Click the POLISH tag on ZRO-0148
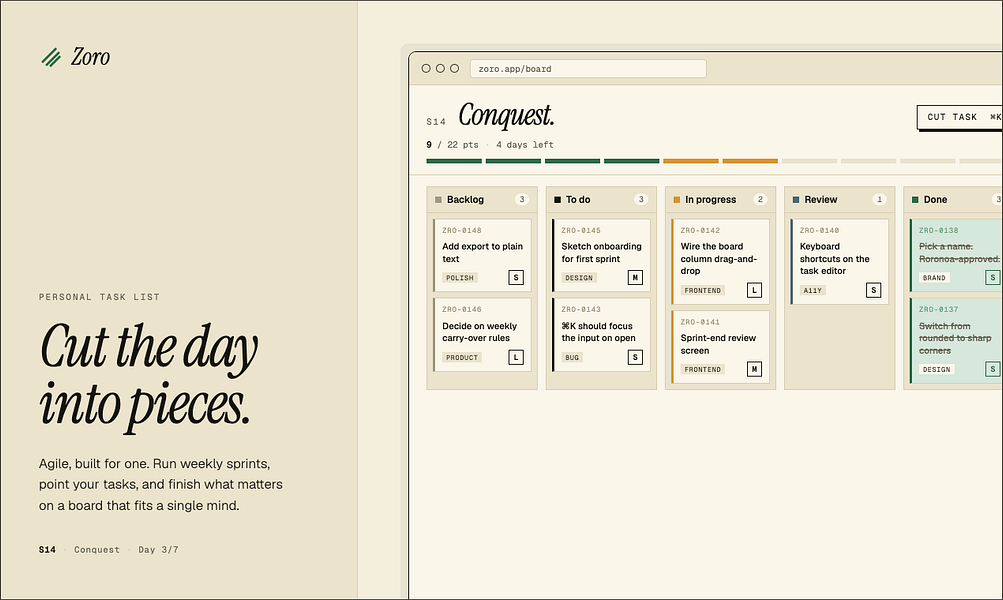Screen dimensions: 1003x600 [x=459, y=278]
